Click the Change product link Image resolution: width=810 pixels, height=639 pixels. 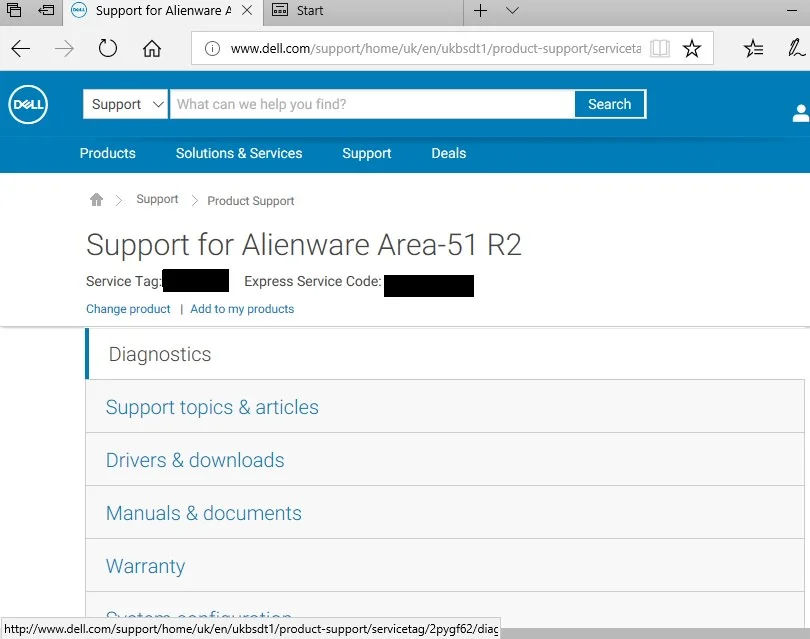[x=128, y=309]
